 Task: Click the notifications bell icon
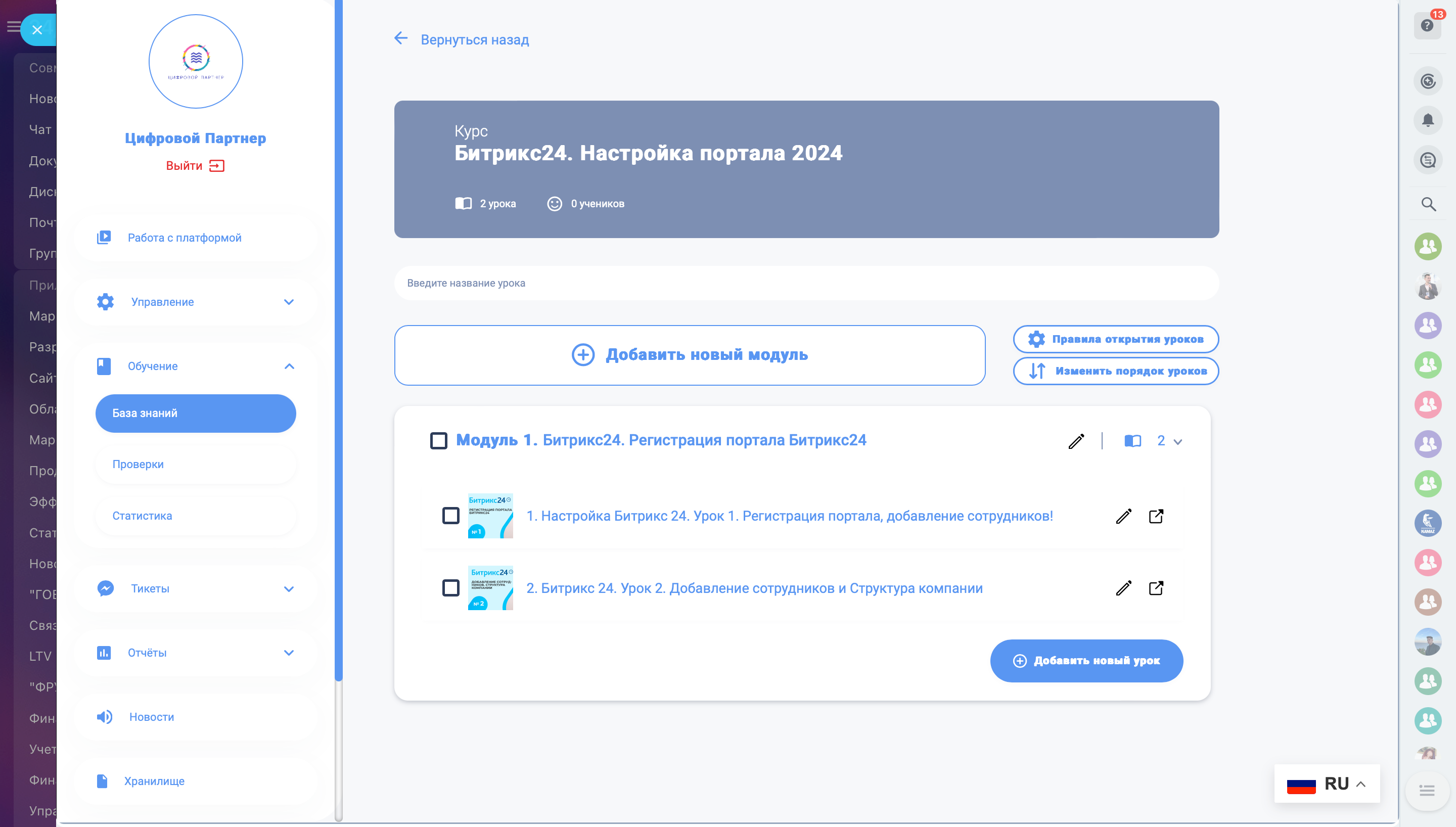click(1428, 120)
